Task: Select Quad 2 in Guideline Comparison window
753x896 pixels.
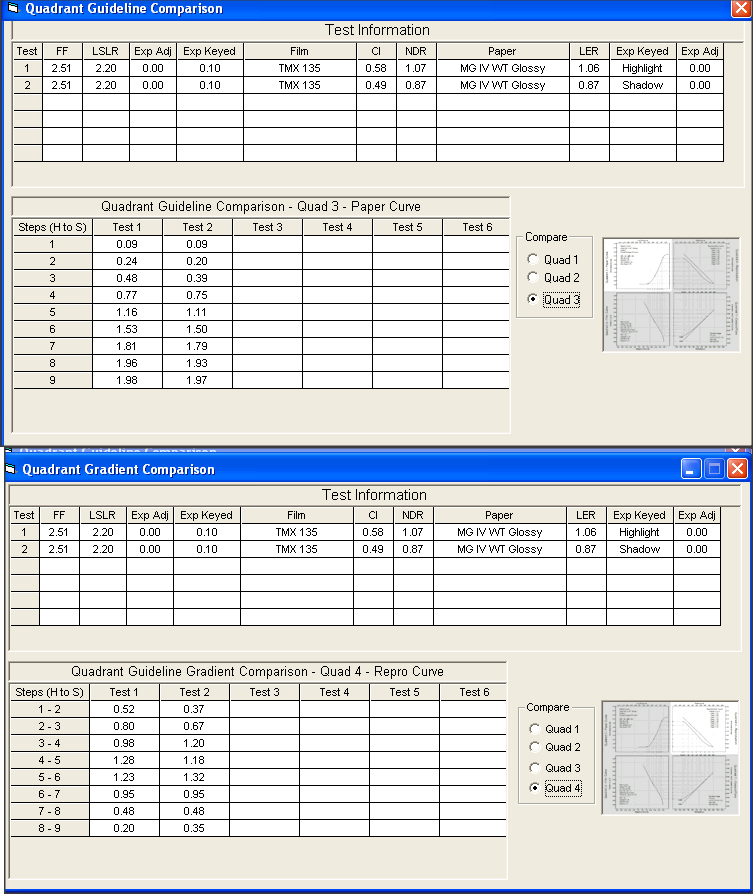Action: pos(534,278)
